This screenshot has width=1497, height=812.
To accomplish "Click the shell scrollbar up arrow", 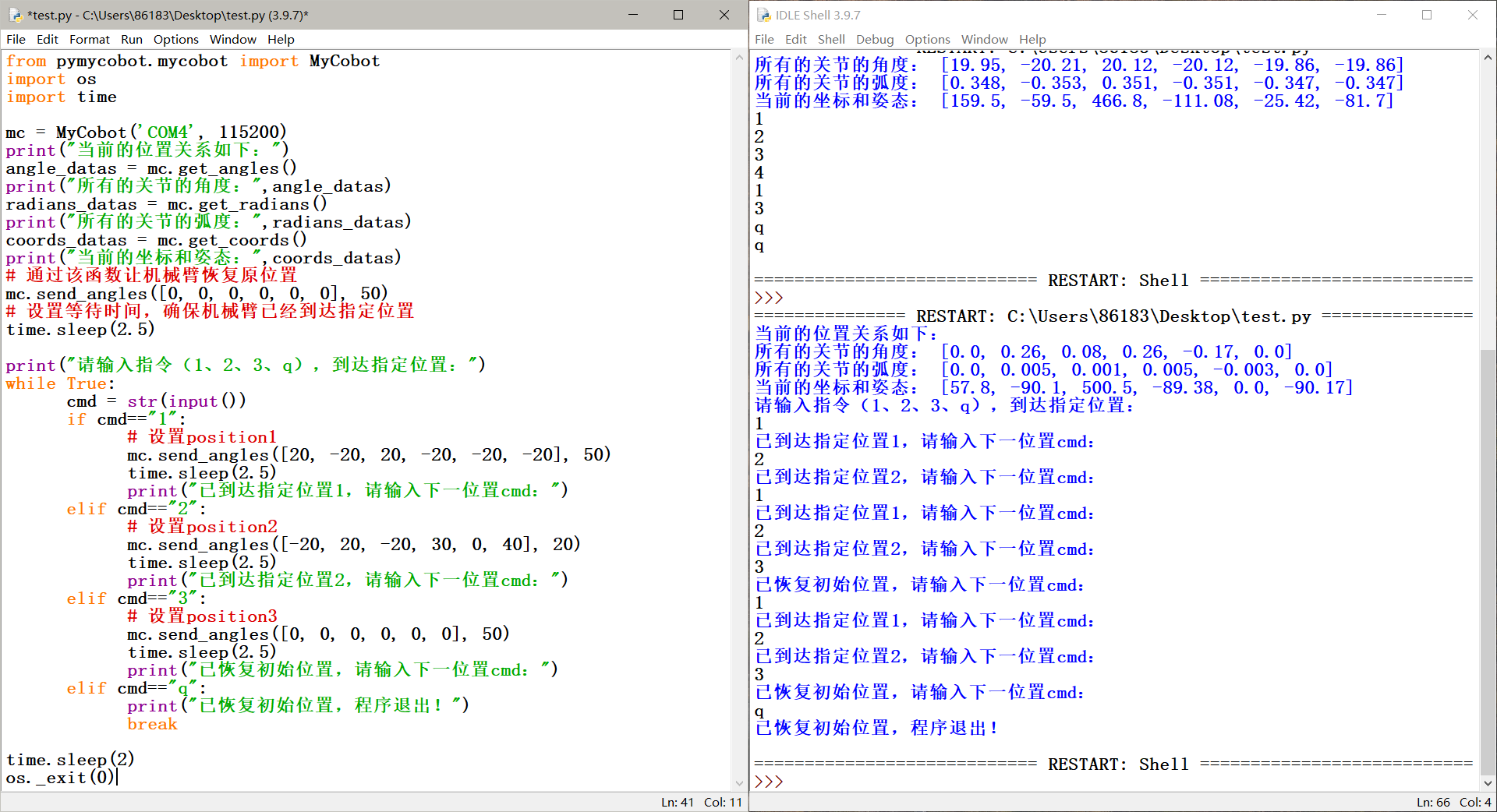I will tap(1488, 57).
